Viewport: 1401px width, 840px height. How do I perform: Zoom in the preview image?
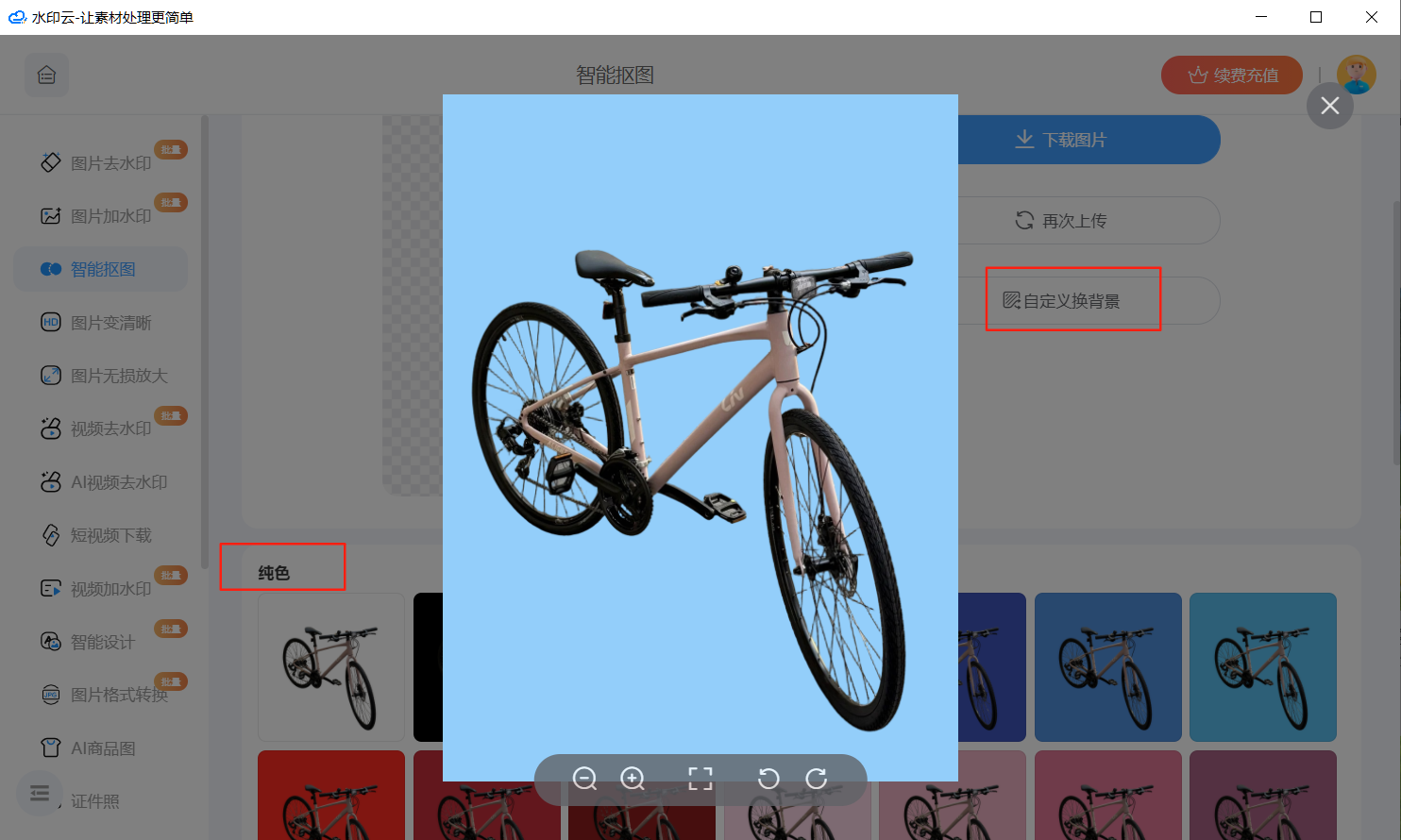(x=633, y=779)
